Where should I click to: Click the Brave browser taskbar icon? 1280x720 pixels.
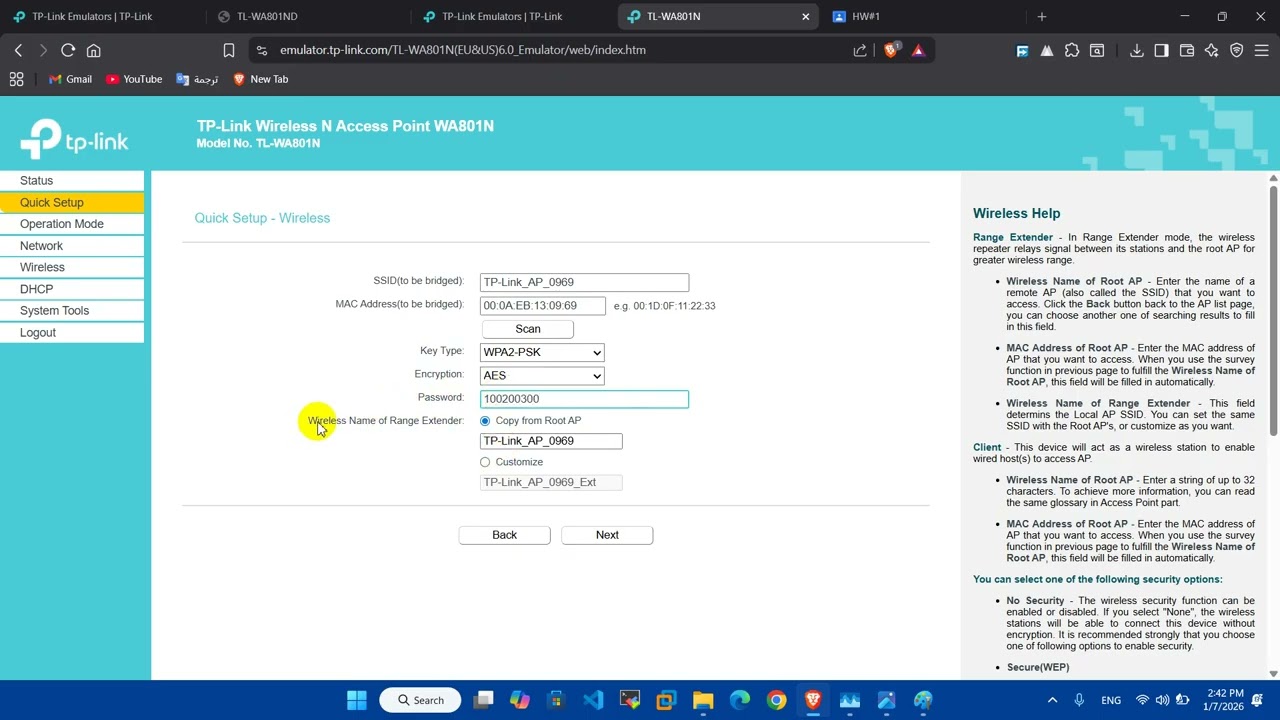(813, 700)
